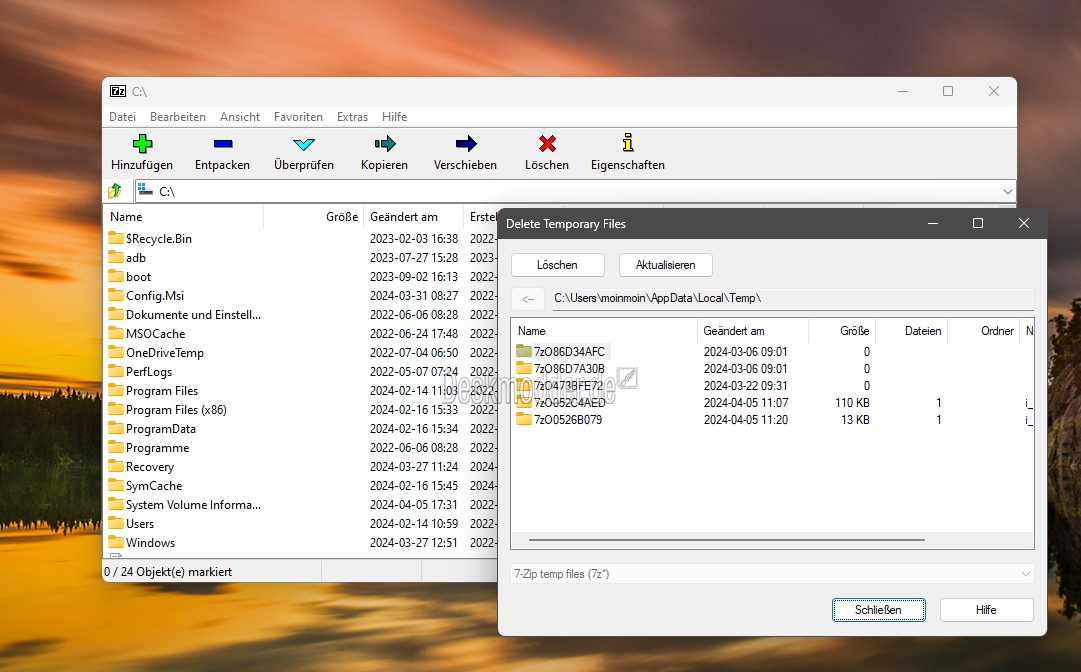Maximize the Delete Temporary Files dialog
The image size is (1081, 672).
point(978,223)
